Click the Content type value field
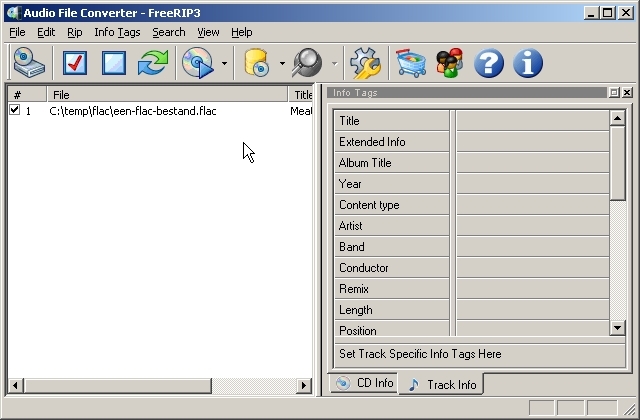 (x=533, y=204)
